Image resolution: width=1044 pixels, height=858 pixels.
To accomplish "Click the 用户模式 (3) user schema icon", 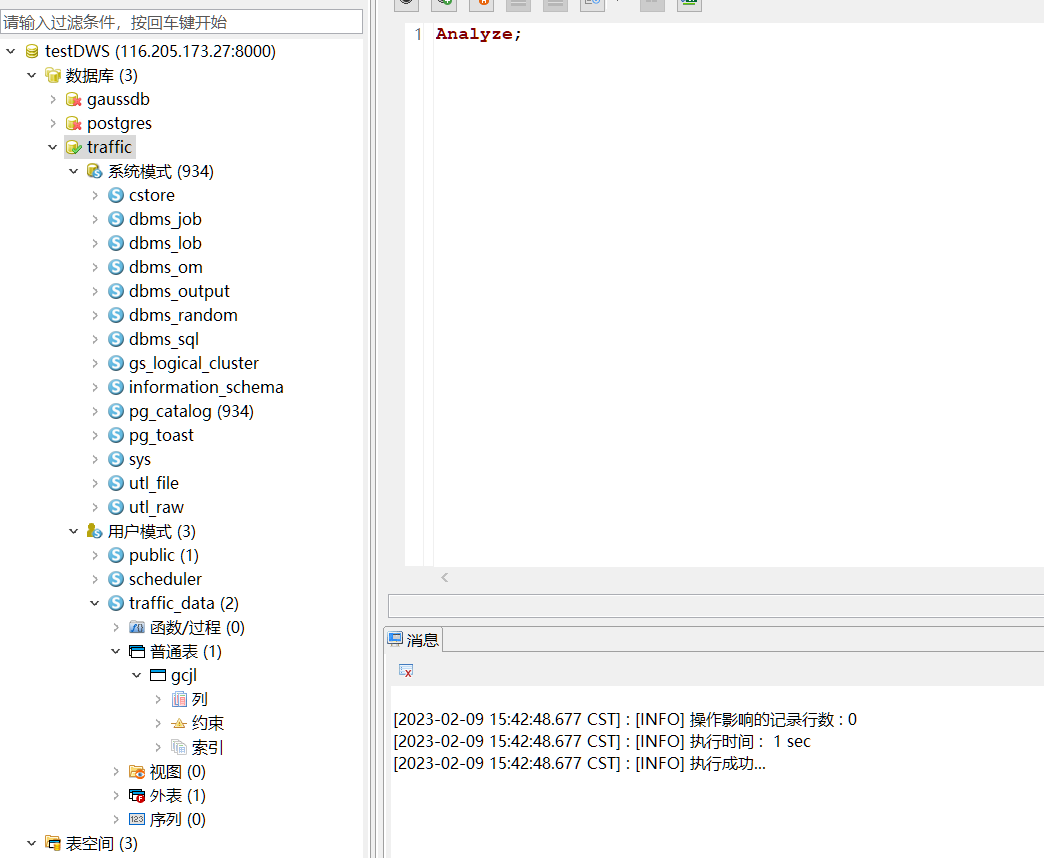I will [x=95, y=531].
